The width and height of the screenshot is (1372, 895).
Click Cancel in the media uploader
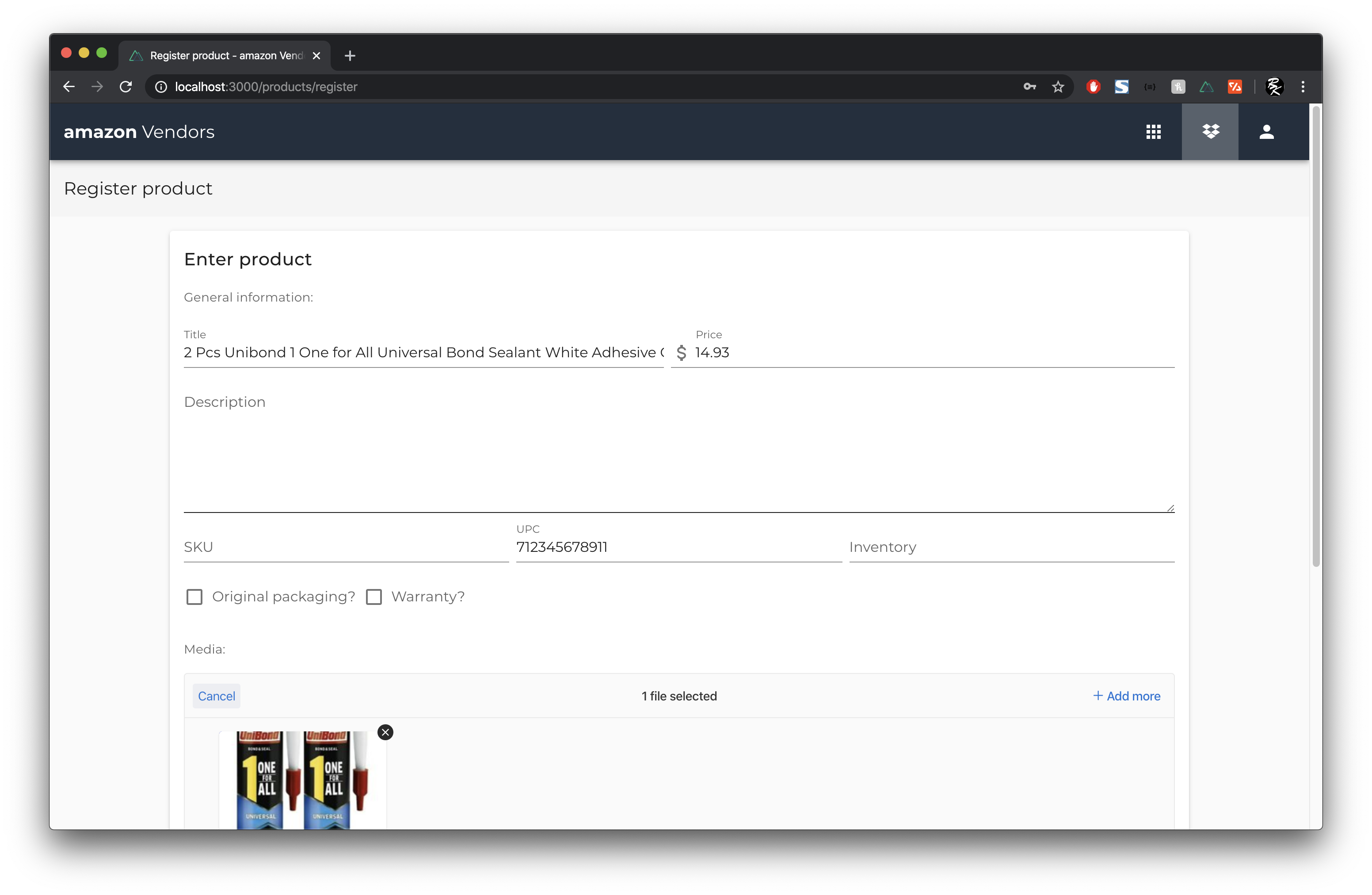[216, 696]
